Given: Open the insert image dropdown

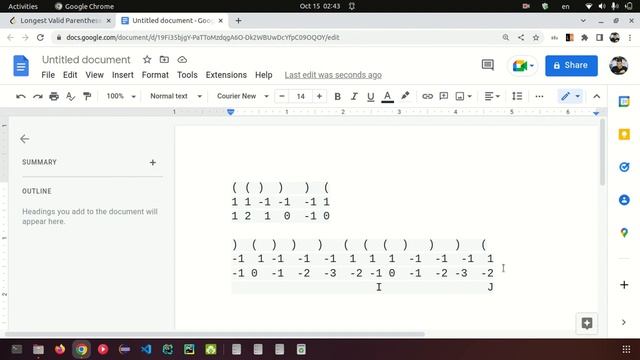Looking at the screenshot, I should tap(463, 96).
